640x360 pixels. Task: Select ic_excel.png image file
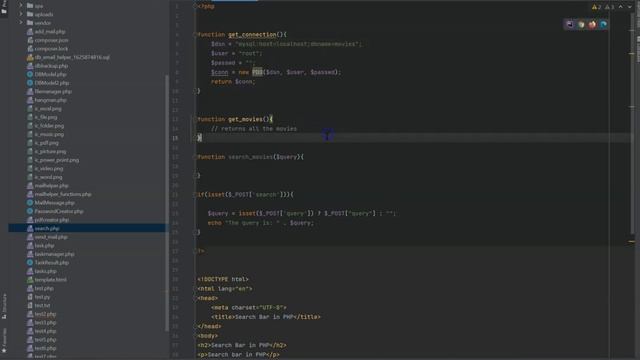coord(48,109)
